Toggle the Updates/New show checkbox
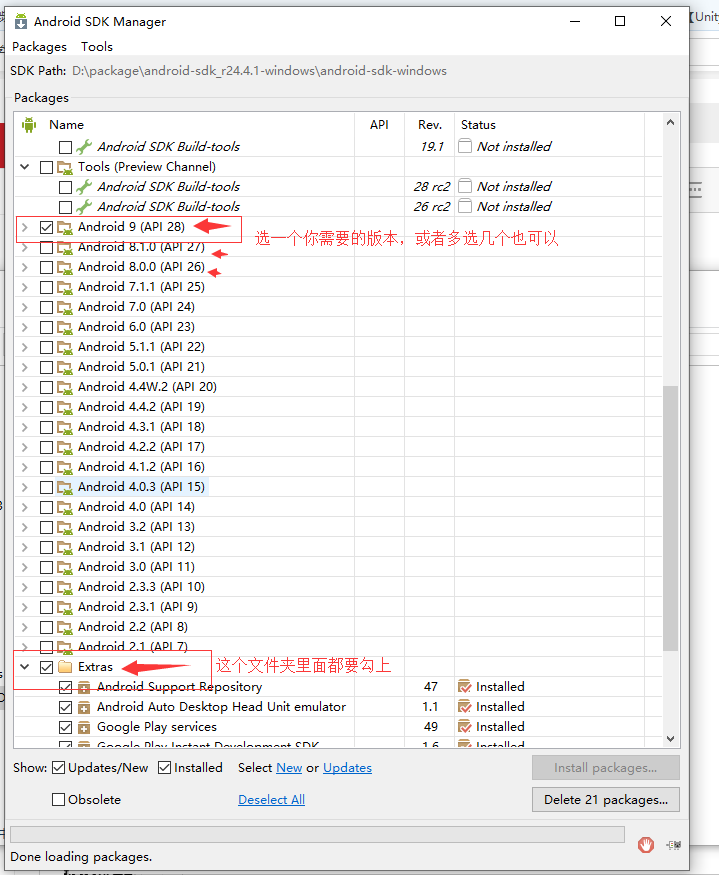The image size is (719, 875). (x=58, y=768)
